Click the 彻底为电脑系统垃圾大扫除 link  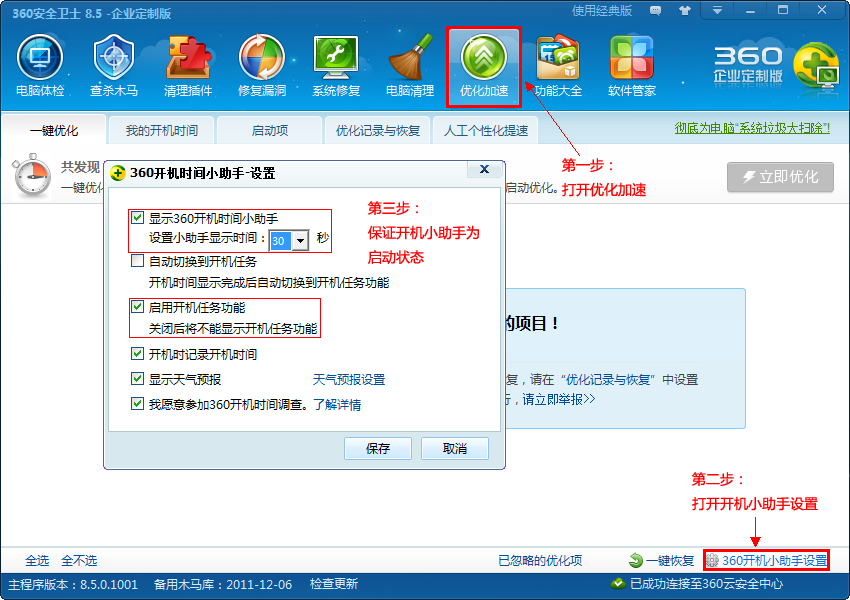(752, 128)
